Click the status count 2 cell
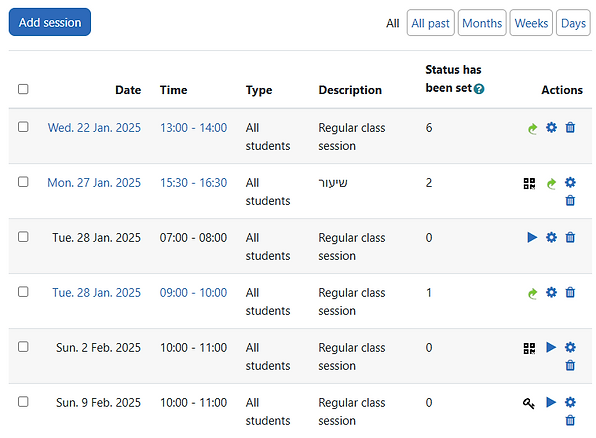This screenshot has height=438, width=596. [x=429, y=183]
